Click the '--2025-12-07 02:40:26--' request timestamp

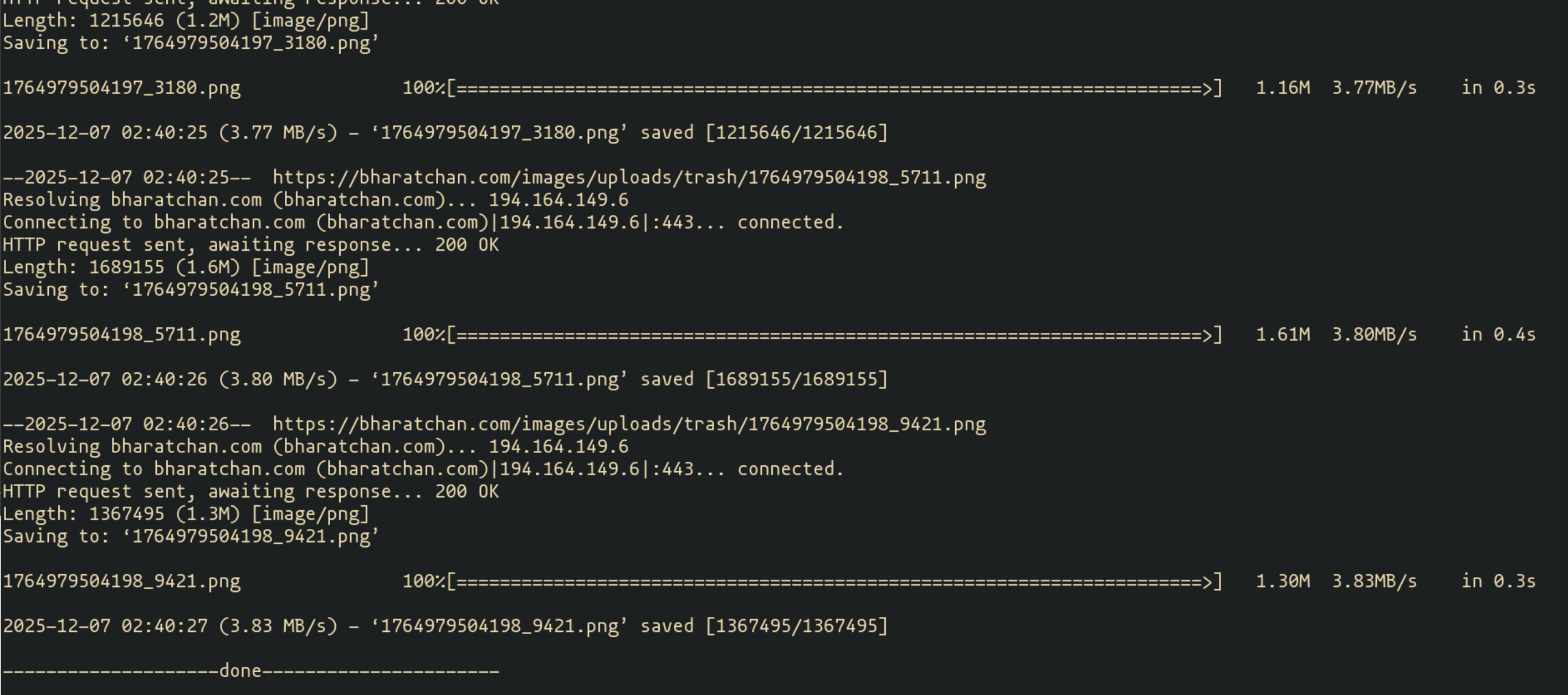coord(127,424)
